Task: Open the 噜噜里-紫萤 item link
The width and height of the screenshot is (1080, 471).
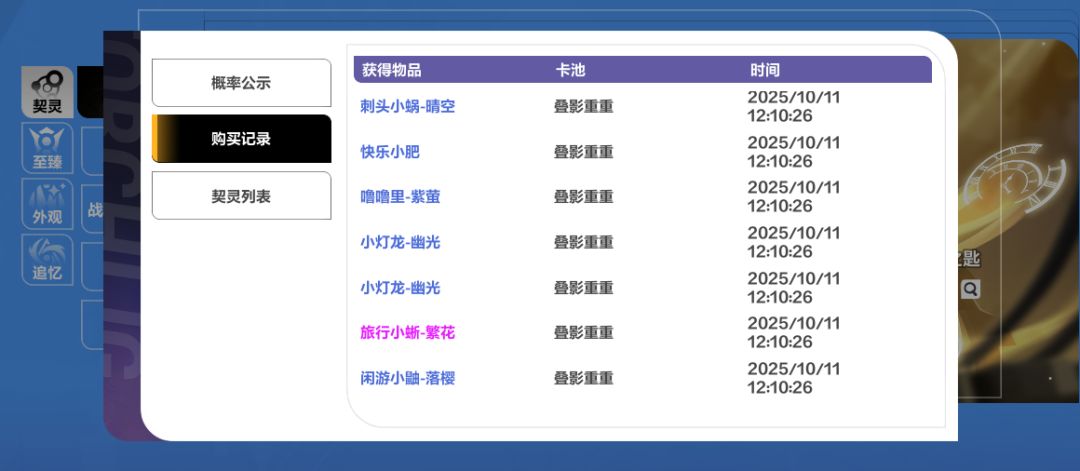Action: coord(400,197)
